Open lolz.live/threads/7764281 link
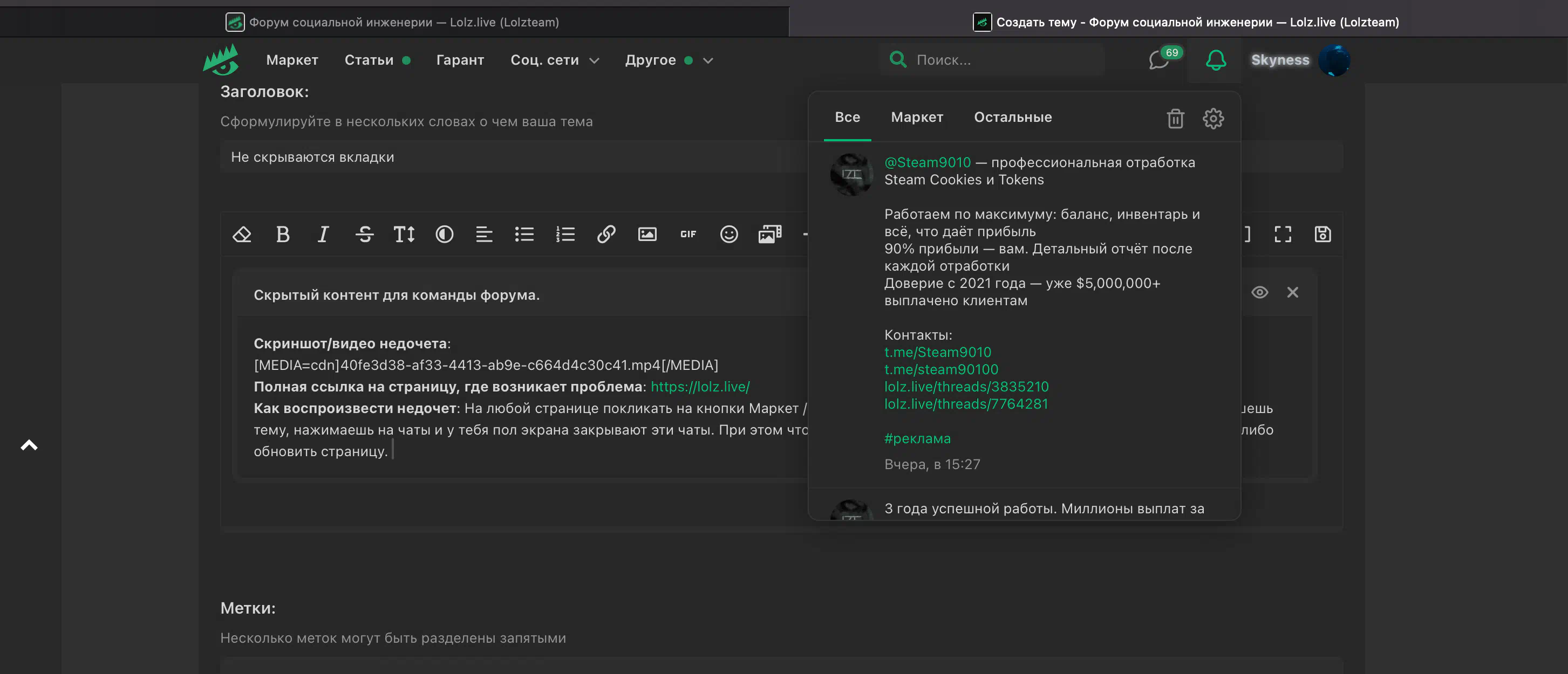 pyautogui.click(x=966, y=403)
